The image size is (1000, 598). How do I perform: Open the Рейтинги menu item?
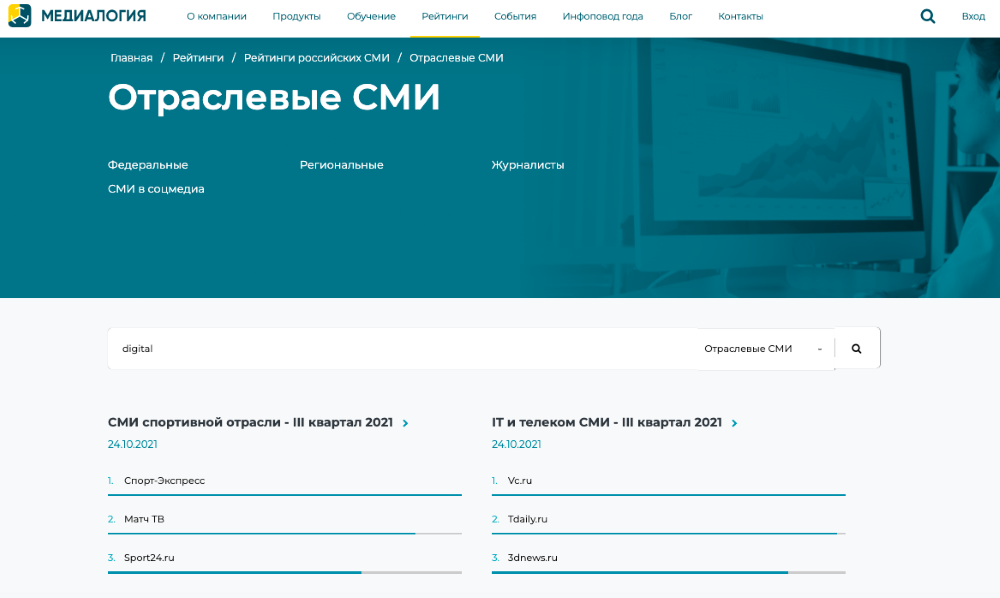[x=444, y=16]
